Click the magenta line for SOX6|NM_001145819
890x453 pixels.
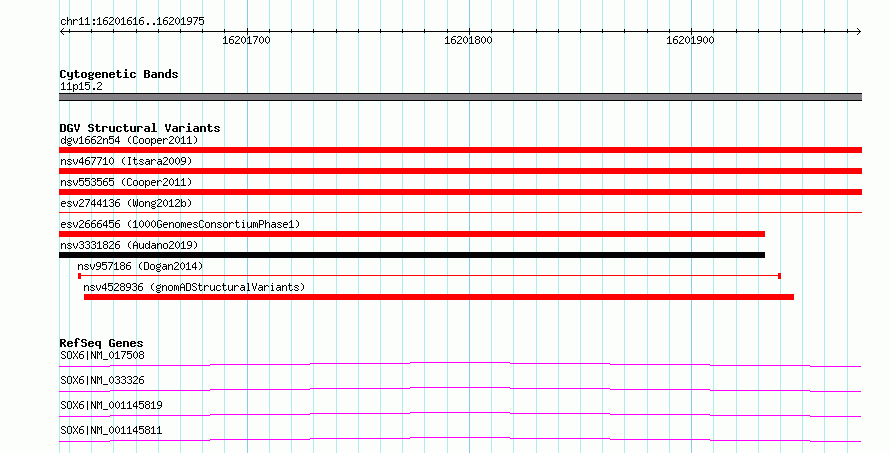(460, 414)
